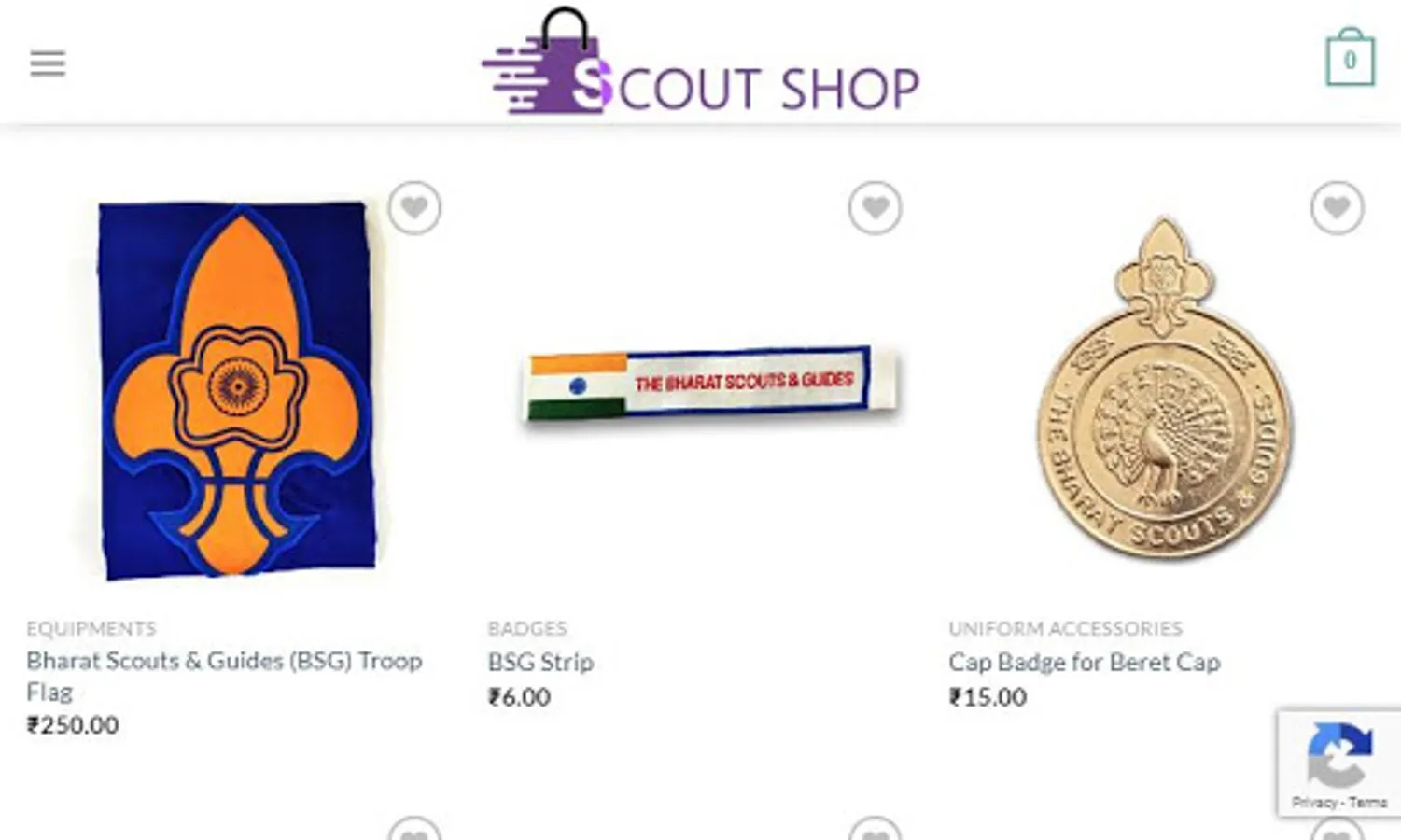1401x840 pixels.
Task: Open the BSG Strip product link
Action: 540,662
